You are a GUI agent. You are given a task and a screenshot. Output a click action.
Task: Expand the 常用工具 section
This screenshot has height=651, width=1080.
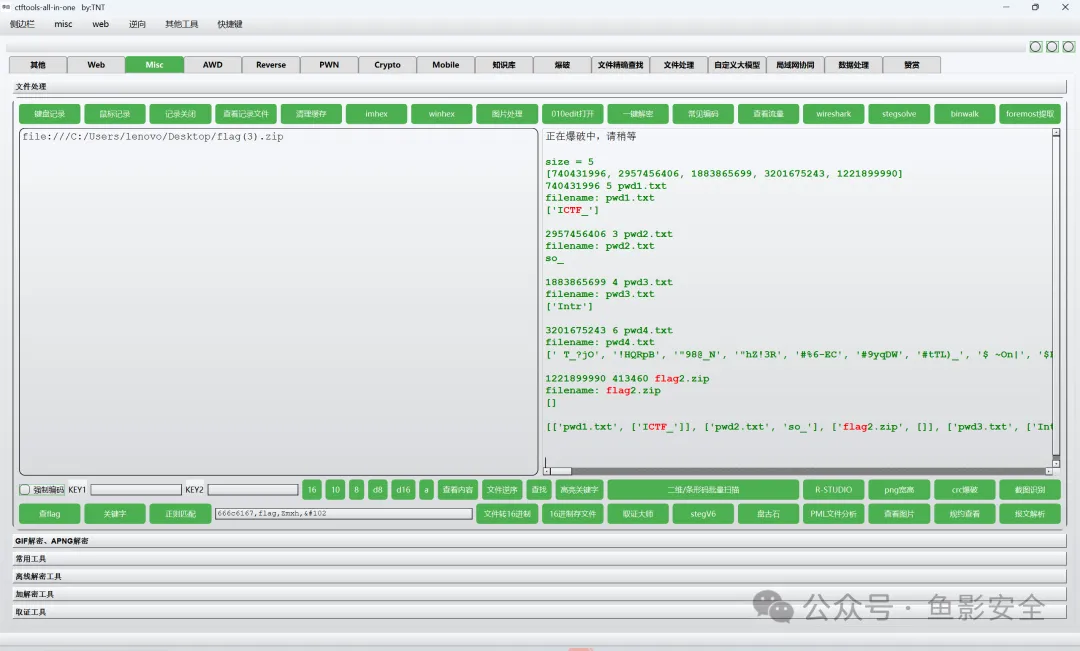tap(539, 559)
